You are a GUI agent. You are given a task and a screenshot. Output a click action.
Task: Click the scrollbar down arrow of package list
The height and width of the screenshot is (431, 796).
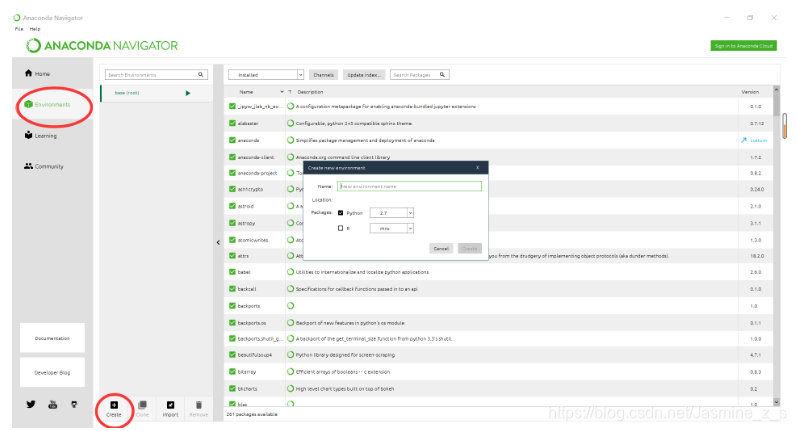point(776,402)
